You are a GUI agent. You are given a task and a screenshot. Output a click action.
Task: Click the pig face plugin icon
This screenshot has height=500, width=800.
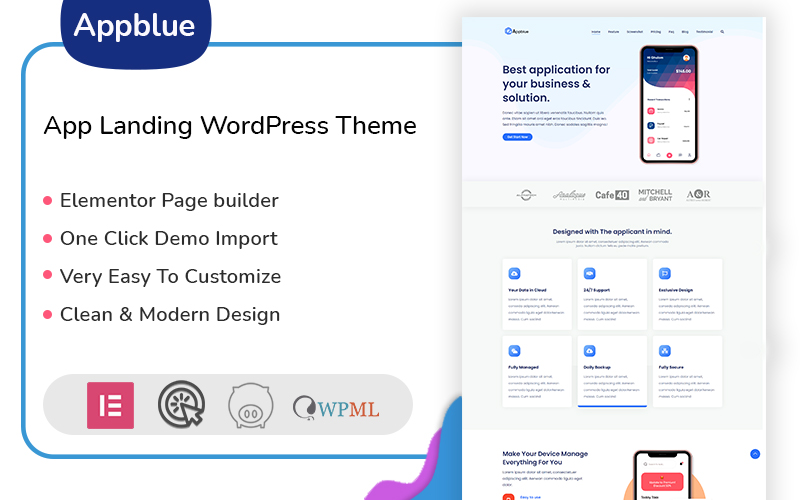[x=251, y=406]
